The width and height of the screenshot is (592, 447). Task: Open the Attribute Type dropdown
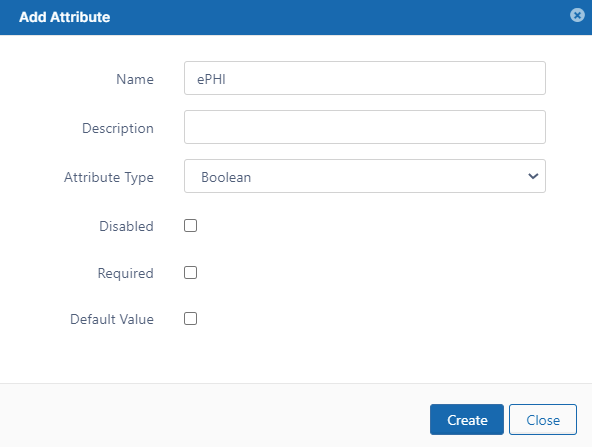click(365, 176)
